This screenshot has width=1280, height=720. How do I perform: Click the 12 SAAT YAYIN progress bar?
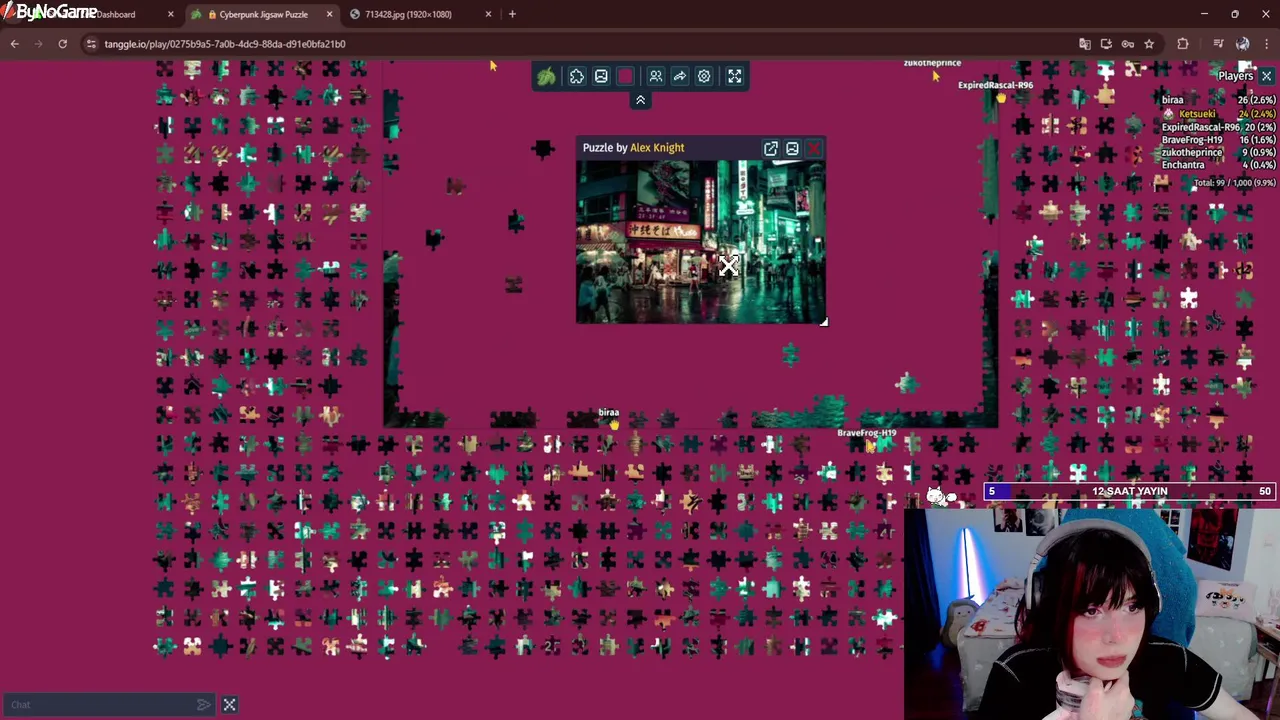[1130, 491]
